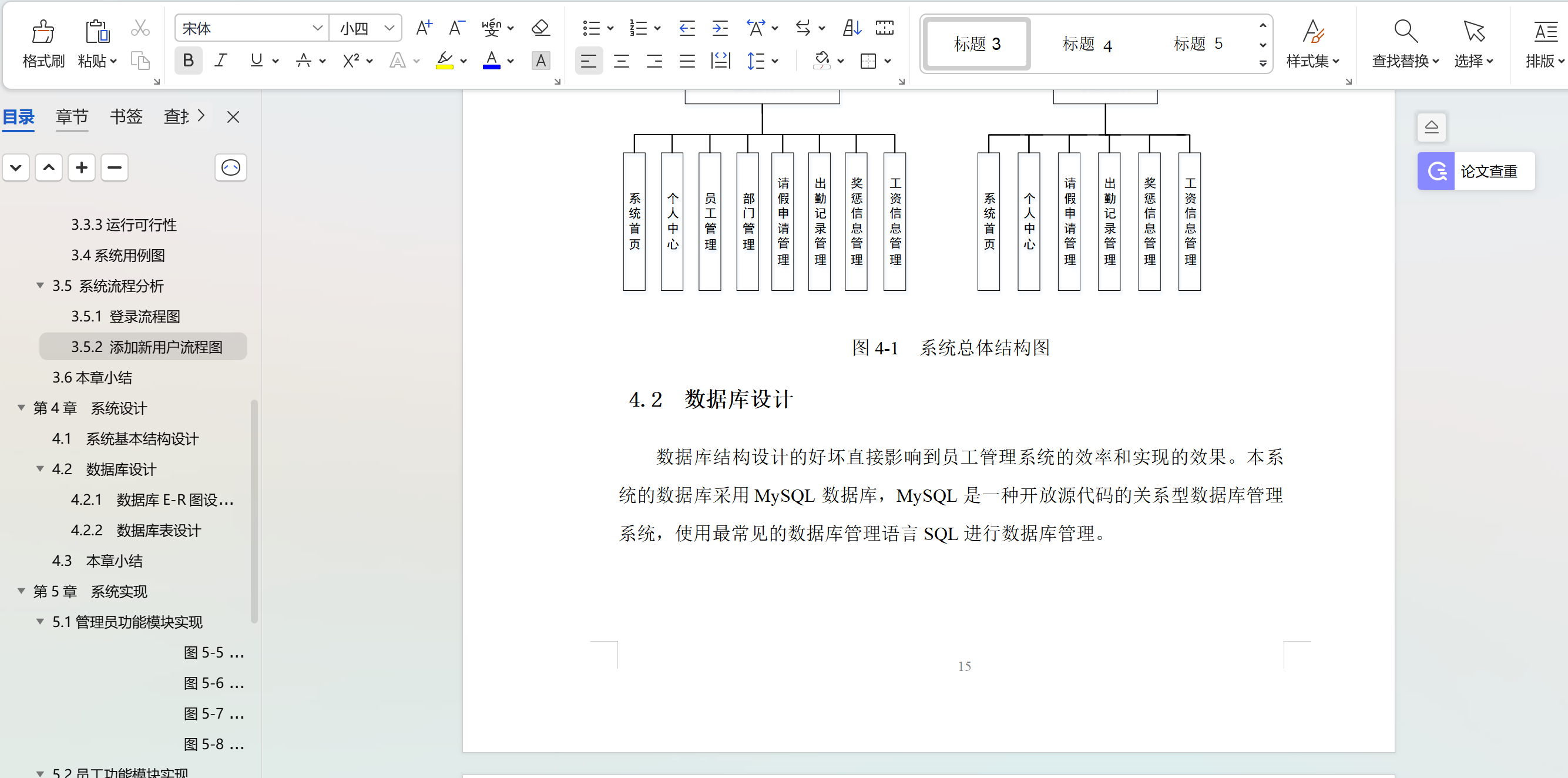Clear formatting with the eraser icon
Viewport: 1568px width, 778px height.
[539, 28]
